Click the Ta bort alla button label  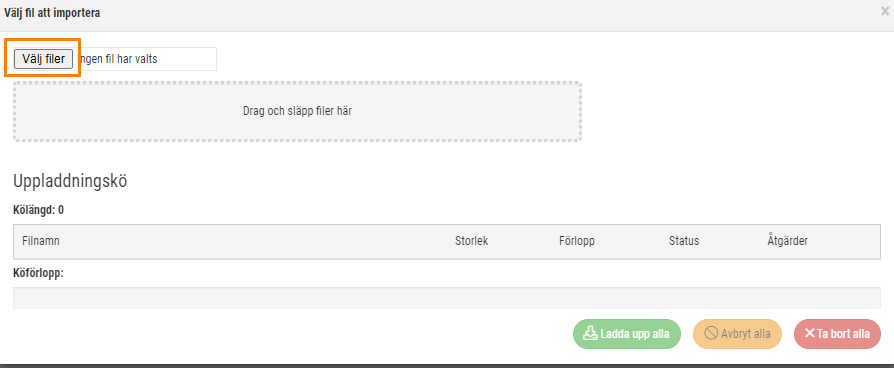(x=843, y=334)
